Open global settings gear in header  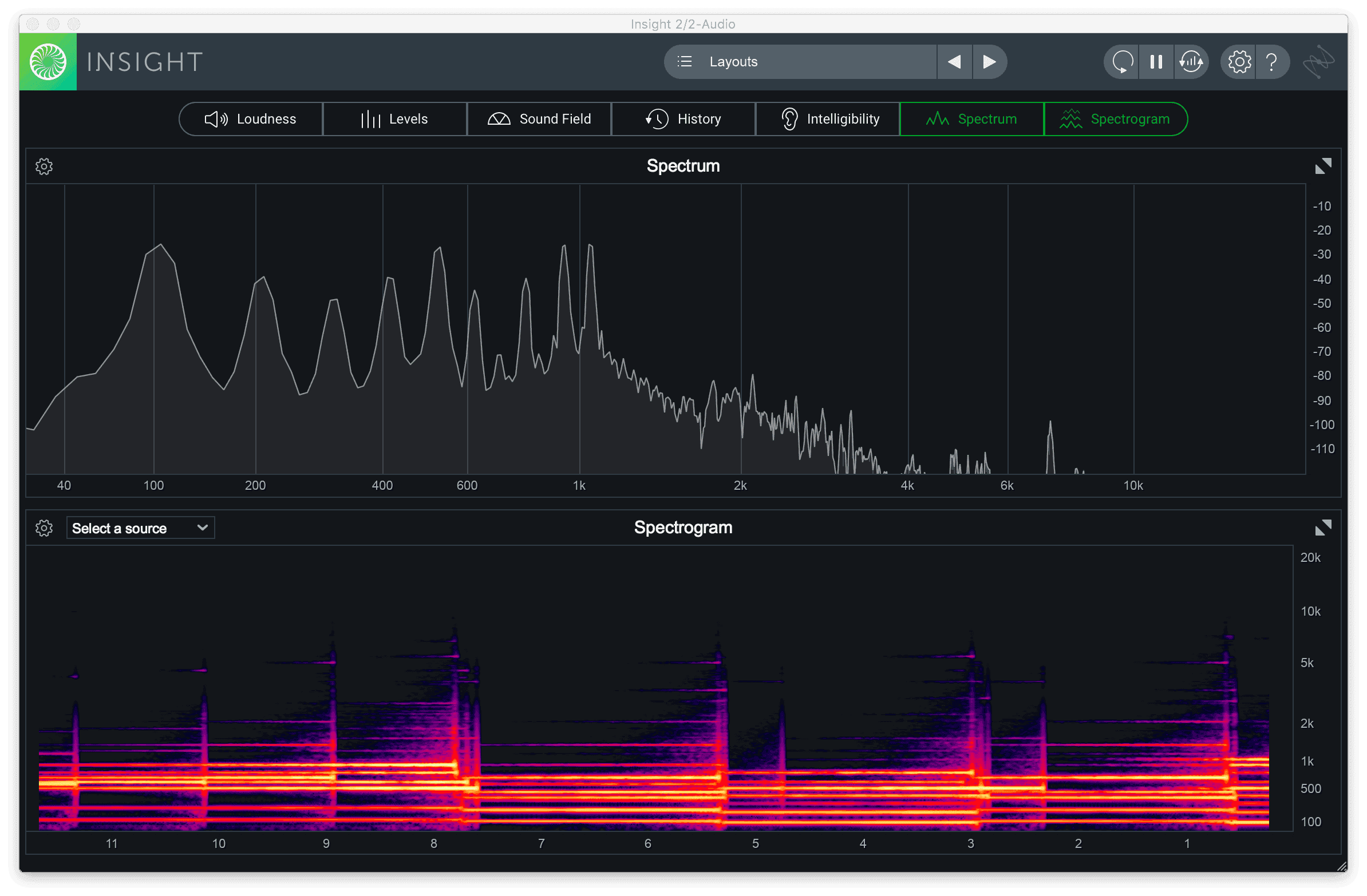(1239, 61)
